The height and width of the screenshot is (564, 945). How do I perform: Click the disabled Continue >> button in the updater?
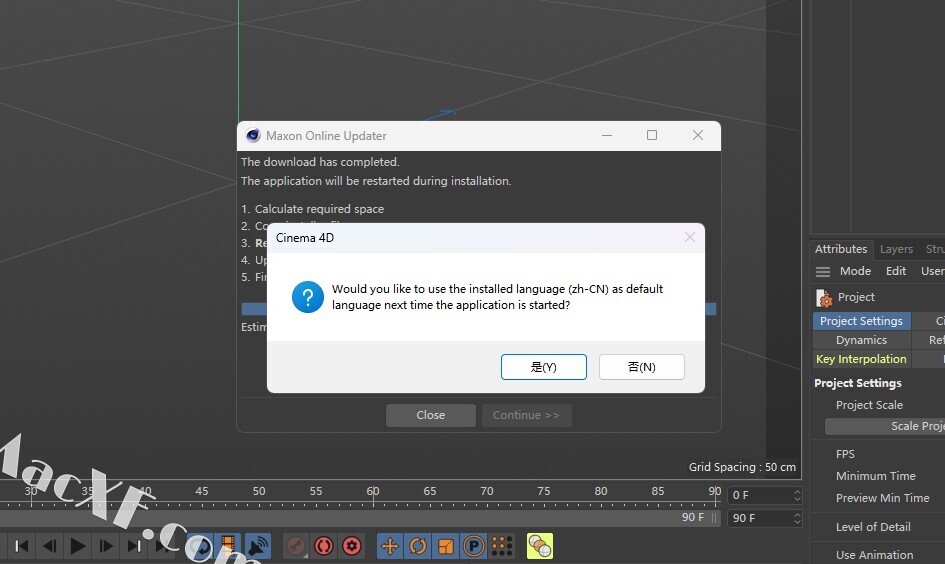point(526,415)
